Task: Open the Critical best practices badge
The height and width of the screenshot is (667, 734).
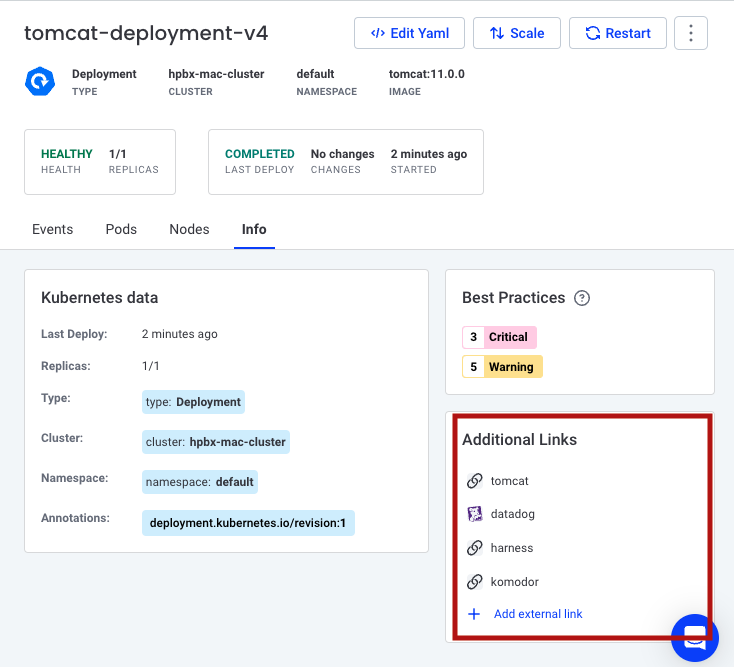Action: [500, 337]
